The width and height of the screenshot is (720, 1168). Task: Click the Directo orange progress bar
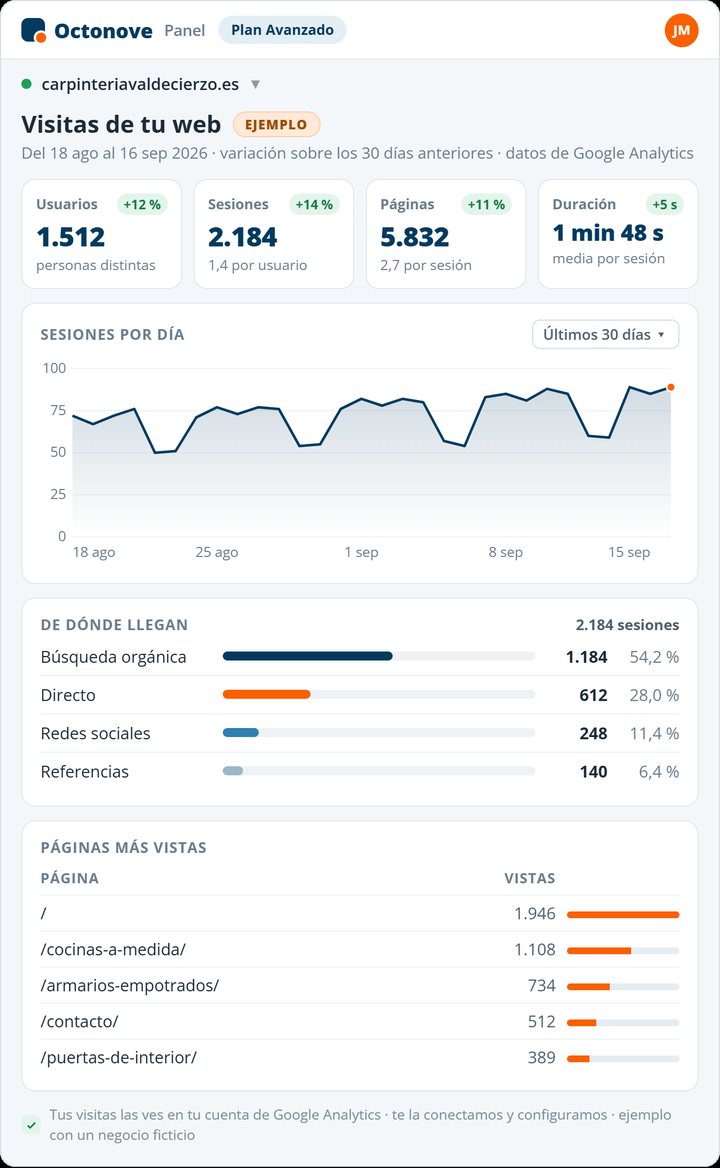point(267,694)
